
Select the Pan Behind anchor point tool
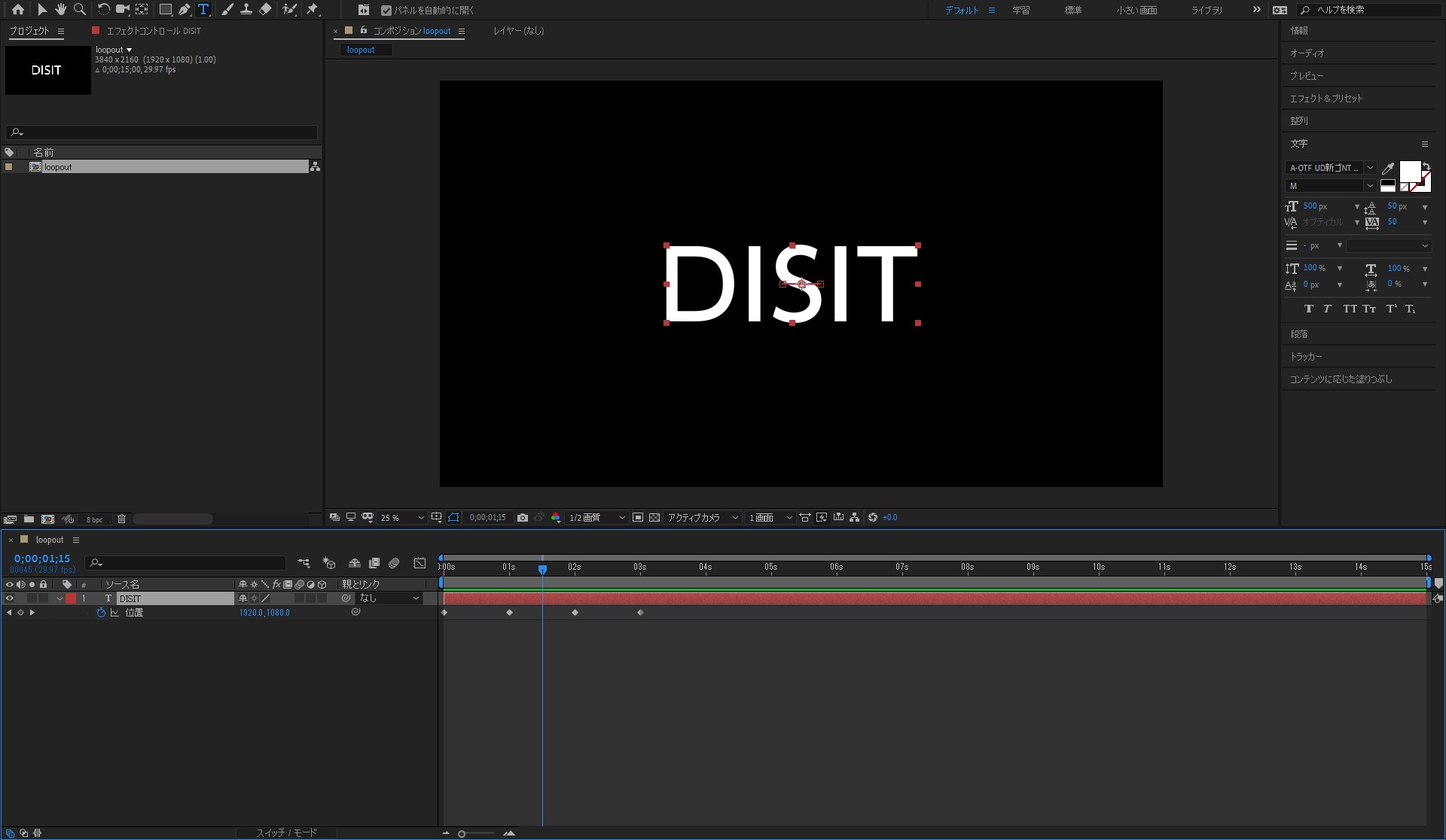pos(142,10)
